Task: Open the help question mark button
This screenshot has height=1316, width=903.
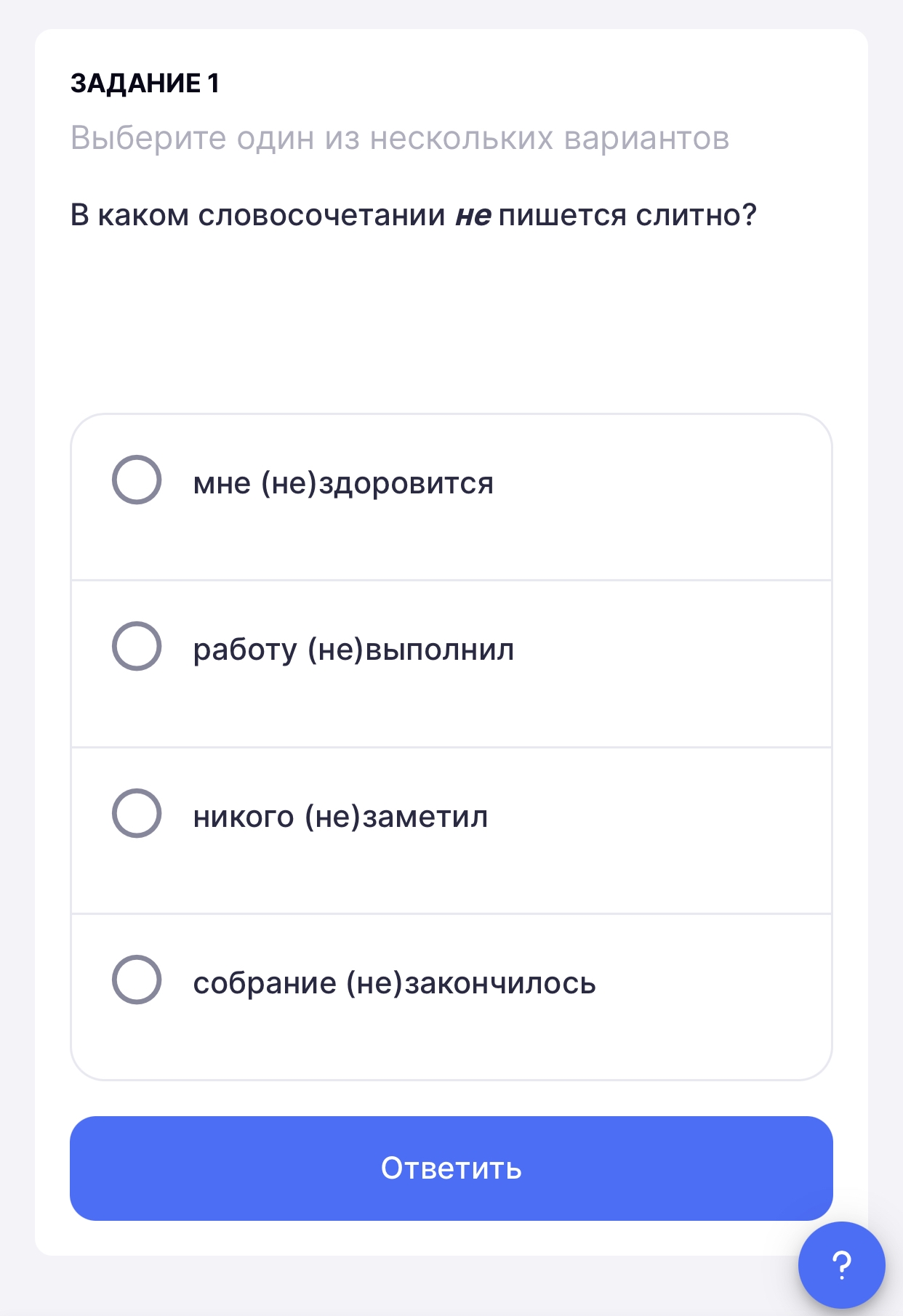Action: tap(841, 1265)
